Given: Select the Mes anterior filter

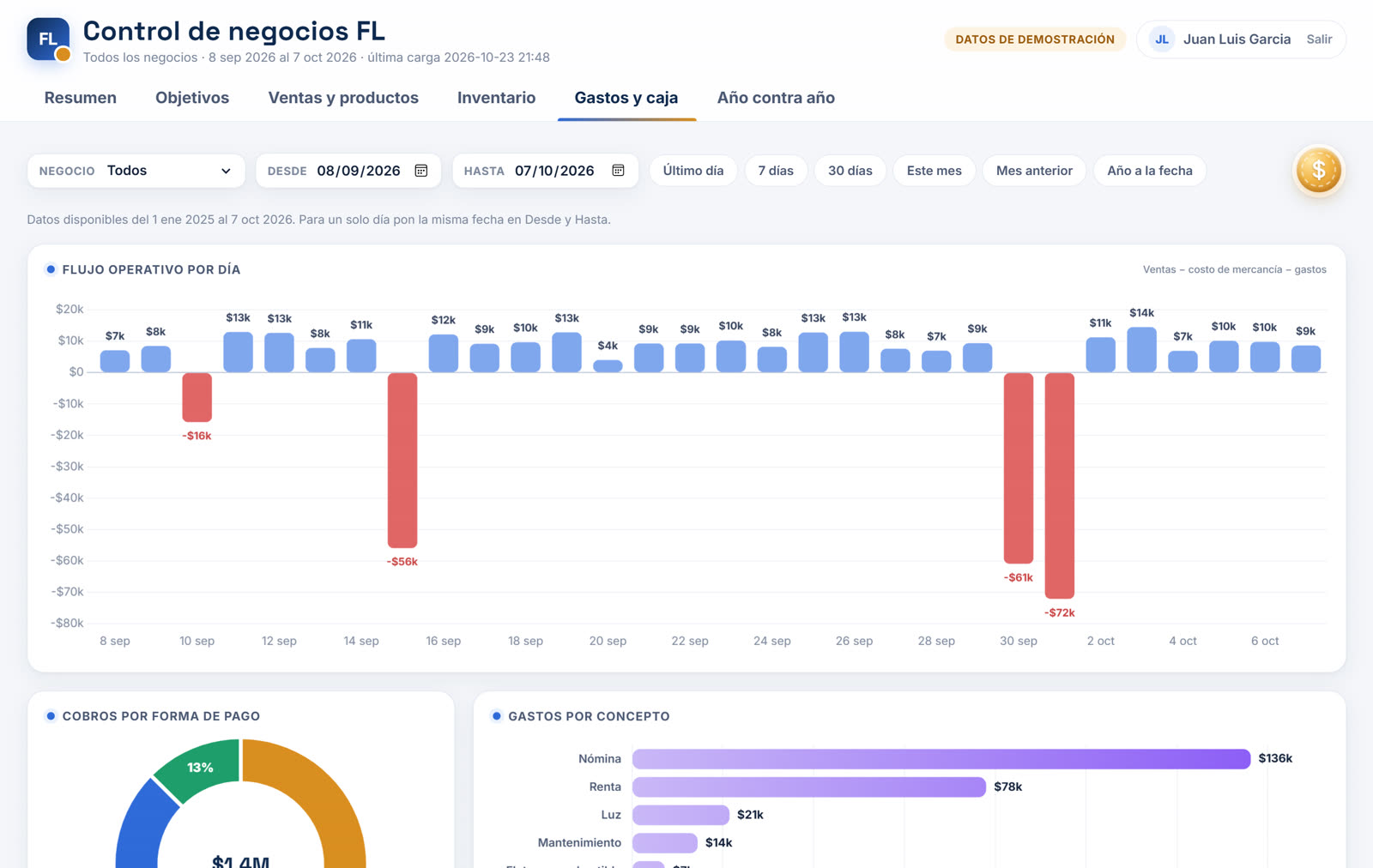Looking at the screenshot, I should [x=1034, y=171].
